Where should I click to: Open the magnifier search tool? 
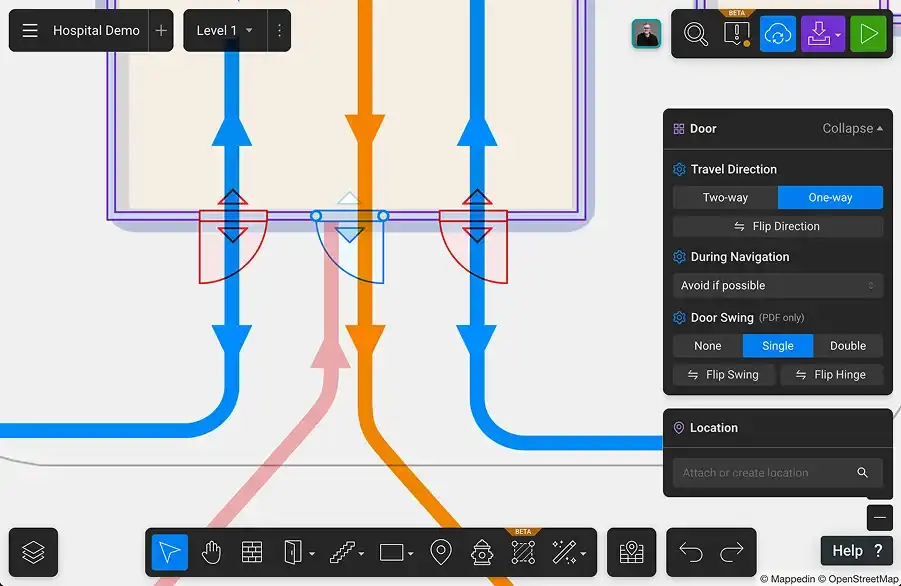(695, 34)
